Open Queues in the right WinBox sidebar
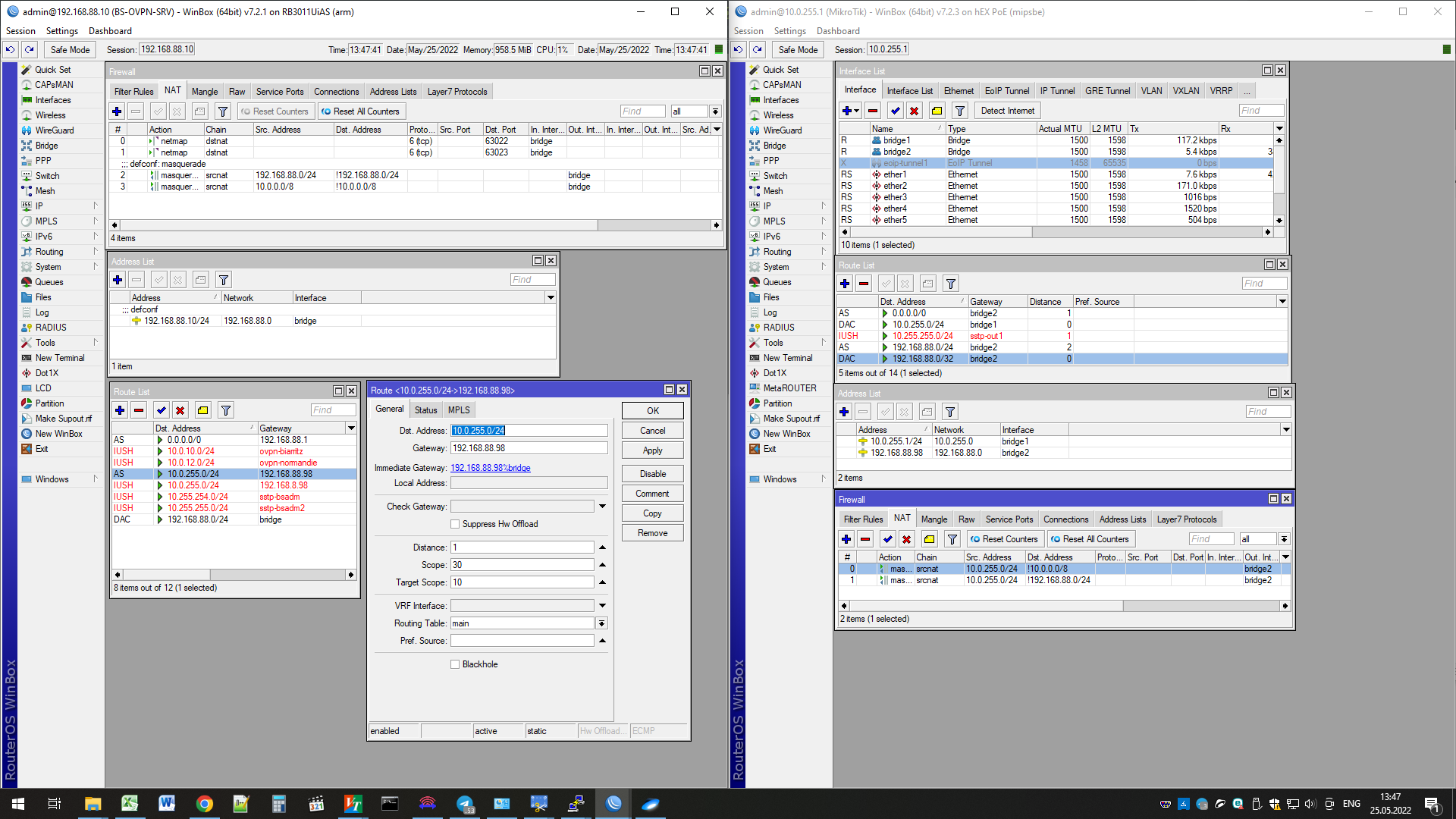 click(777, 282)
